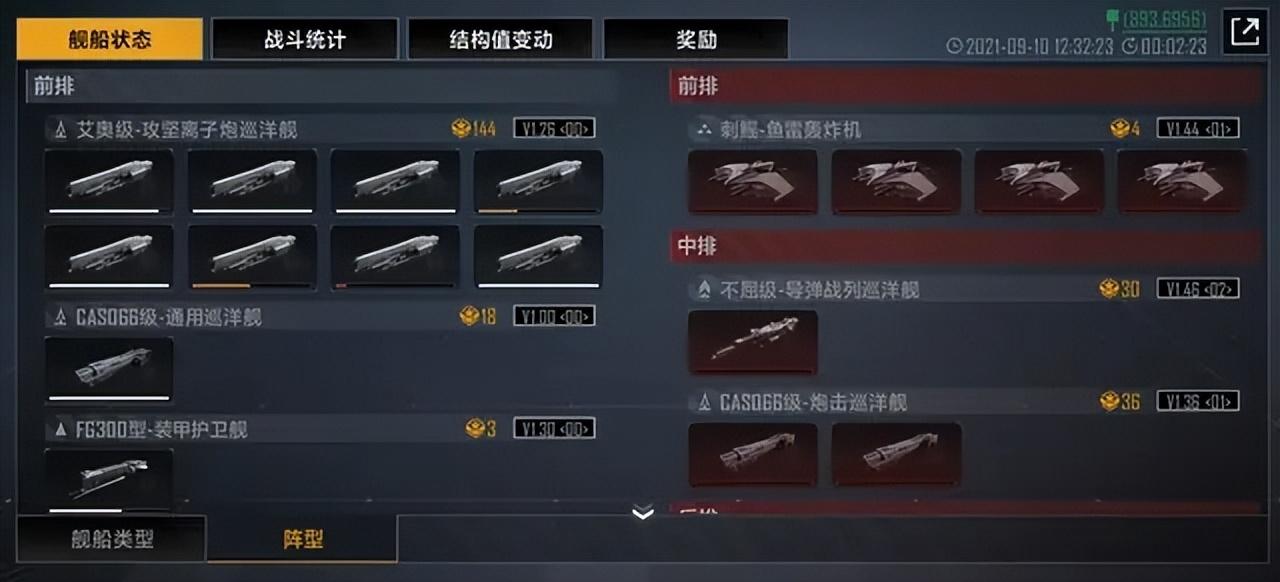Switch to the 战斗统计 tab

click(x=304, y=39)
